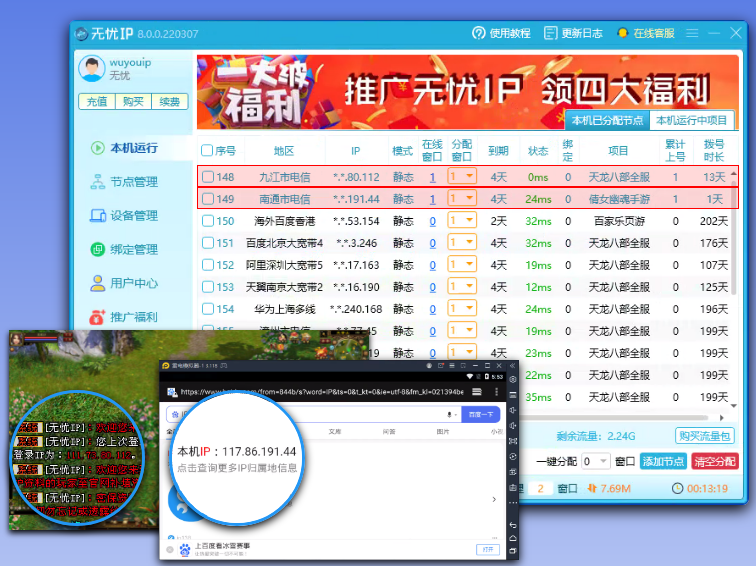The width and height of the screenshot is (756, 566).
Task: Click the emulator collapse sidebar chevrons
Action: point(513,365)
